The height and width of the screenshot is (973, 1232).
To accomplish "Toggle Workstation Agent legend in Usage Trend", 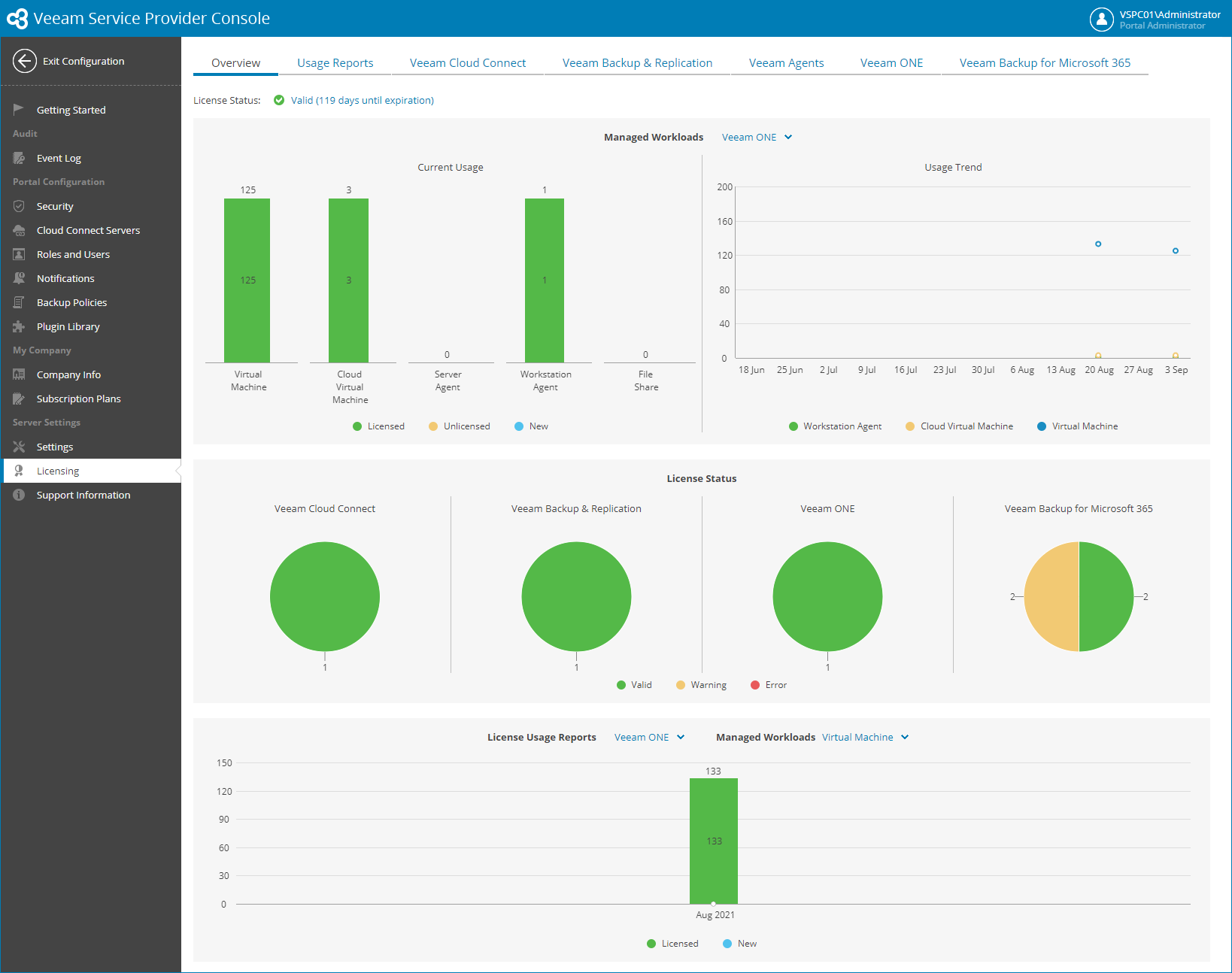I will (x=835, y=426).
